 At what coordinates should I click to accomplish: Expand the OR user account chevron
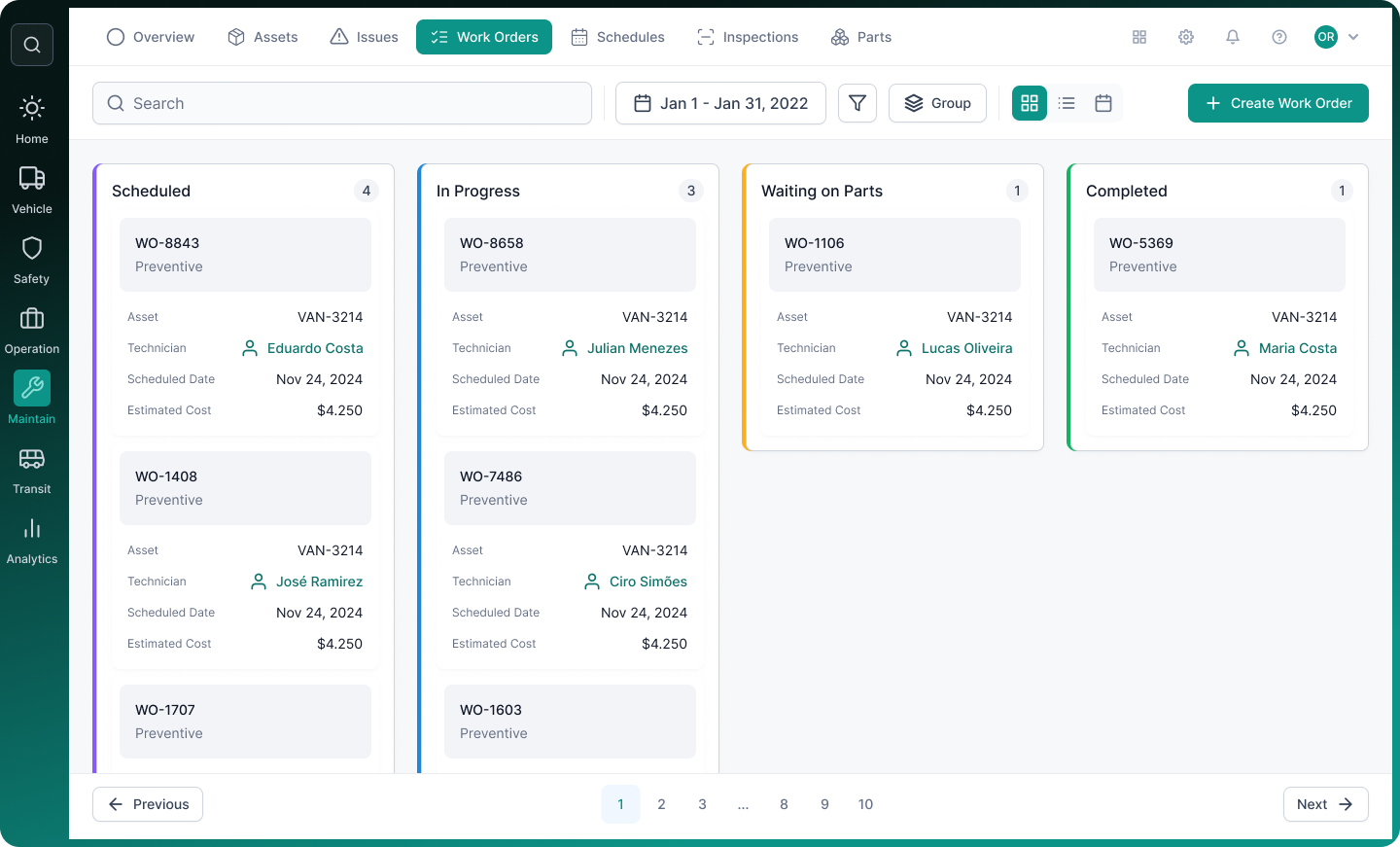coord(1353,37)
